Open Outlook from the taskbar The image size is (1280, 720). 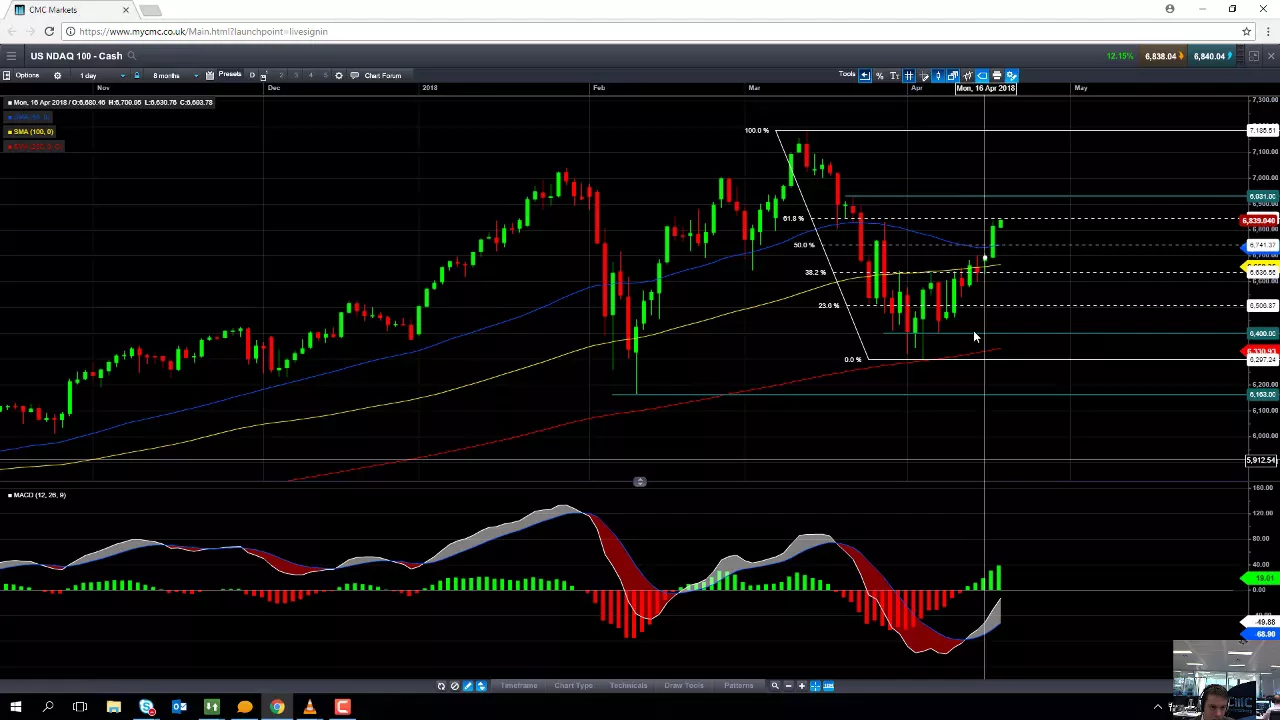pyautogui.click(x=179, y=708)
